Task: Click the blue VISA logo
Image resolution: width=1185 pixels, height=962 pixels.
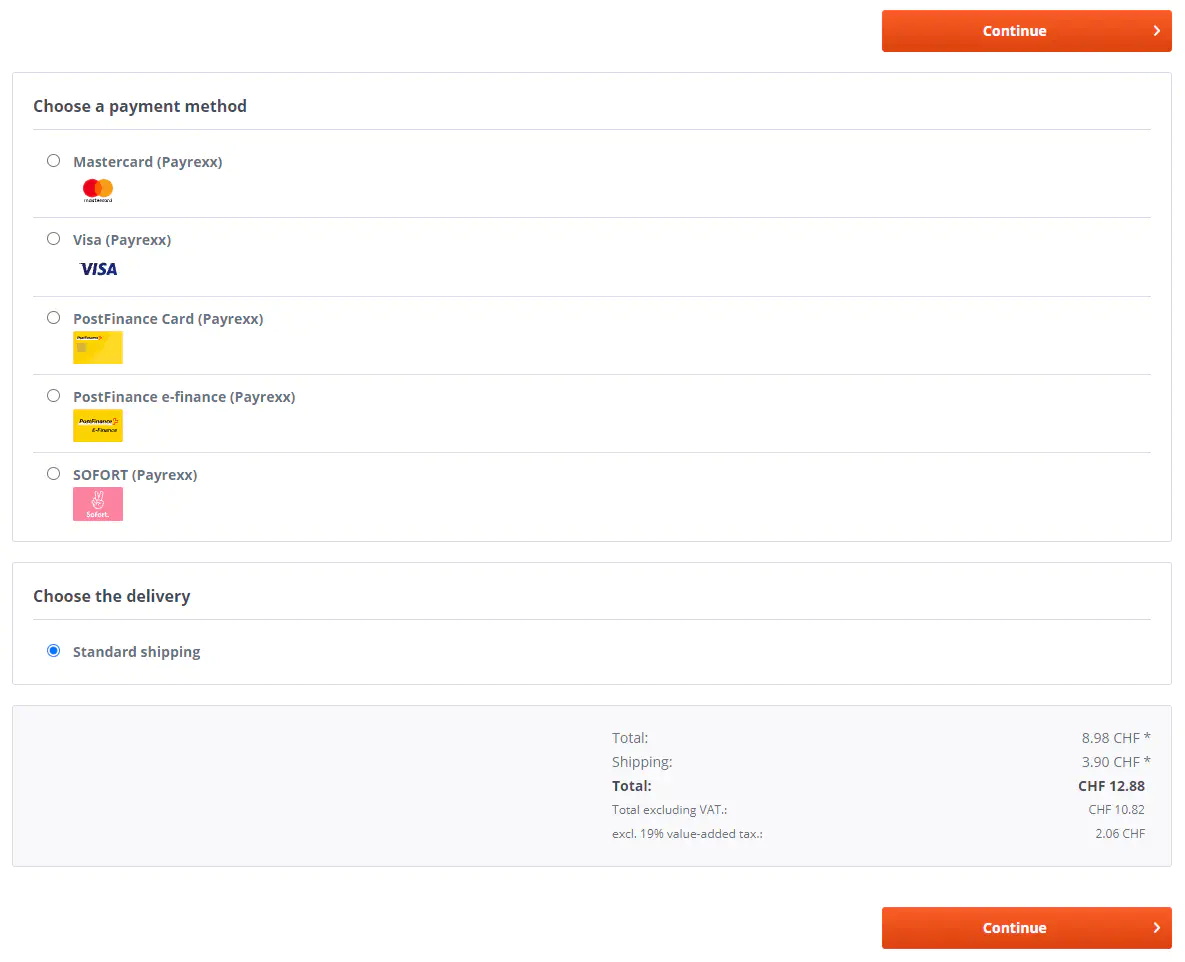Action: click(x=98, y=269)
